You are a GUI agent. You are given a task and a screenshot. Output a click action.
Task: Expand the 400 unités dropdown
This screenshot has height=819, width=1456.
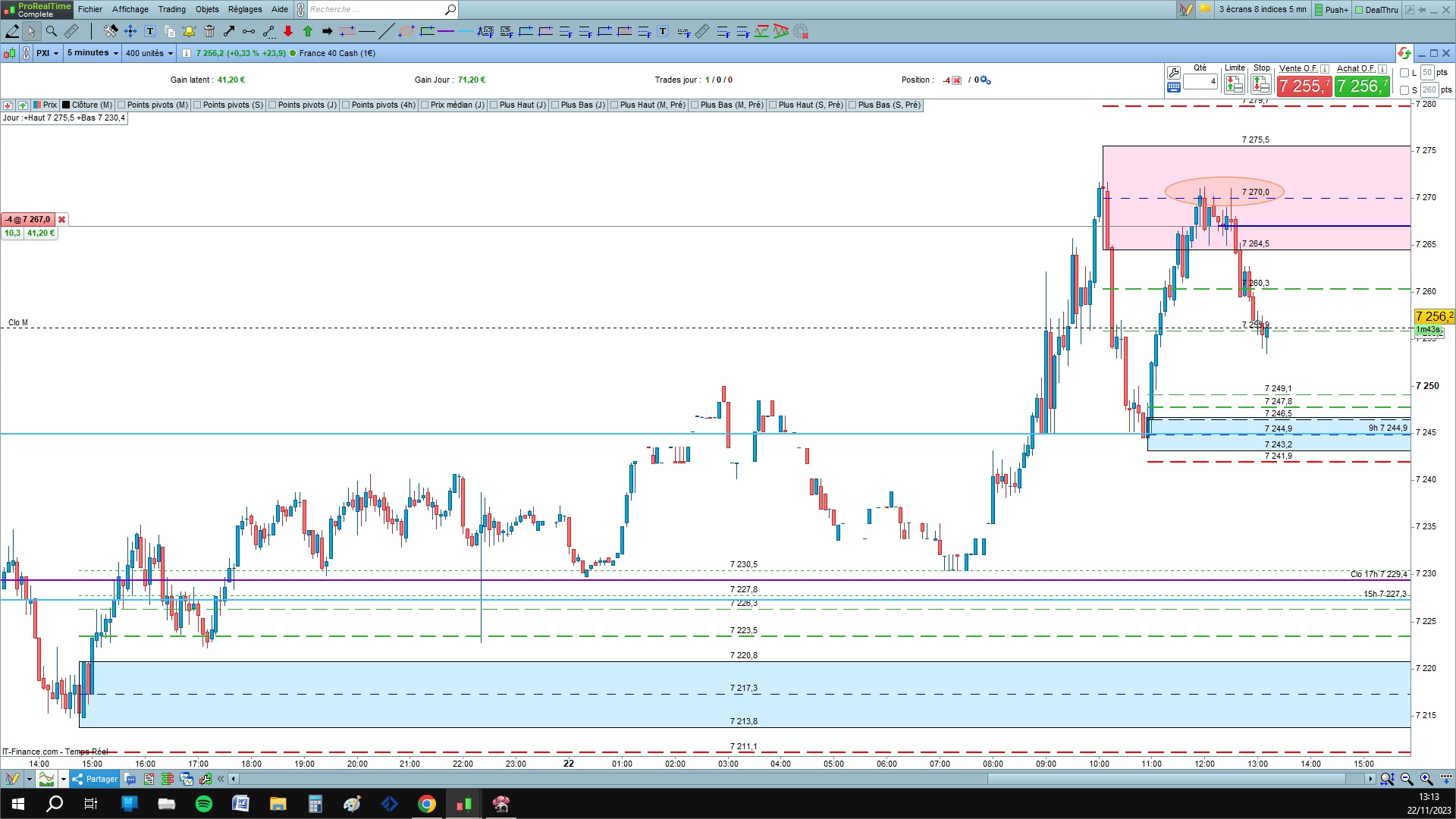[x=149, y=53]
